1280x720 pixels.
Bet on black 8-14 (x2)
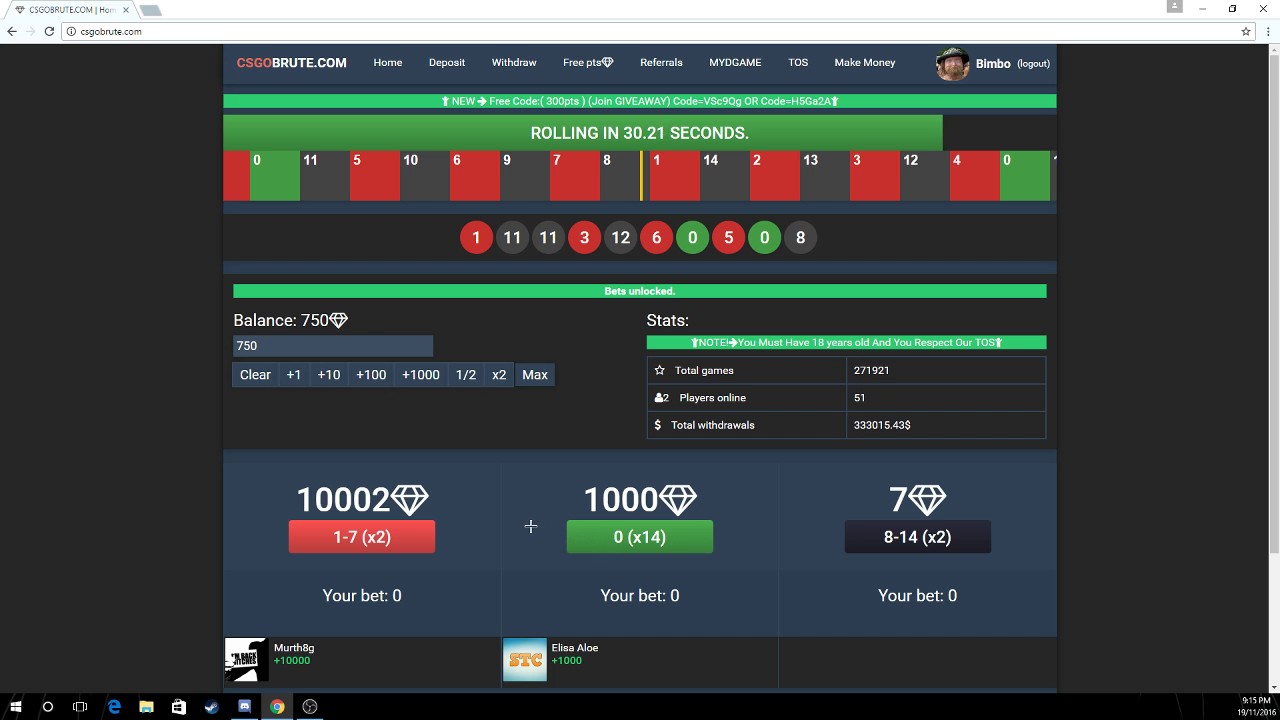tap(918, 537)
